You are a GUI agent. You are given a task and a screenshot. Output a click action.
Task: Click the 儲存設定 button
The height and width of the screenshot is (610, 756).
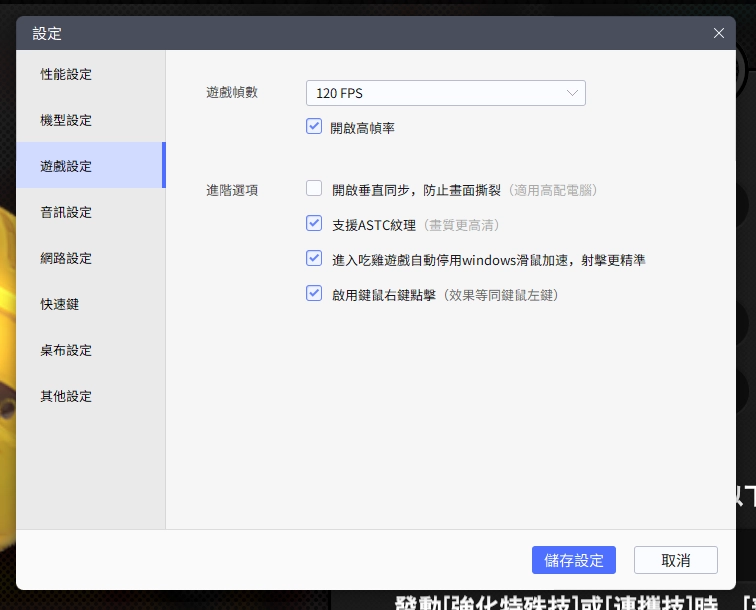(574, 560)
